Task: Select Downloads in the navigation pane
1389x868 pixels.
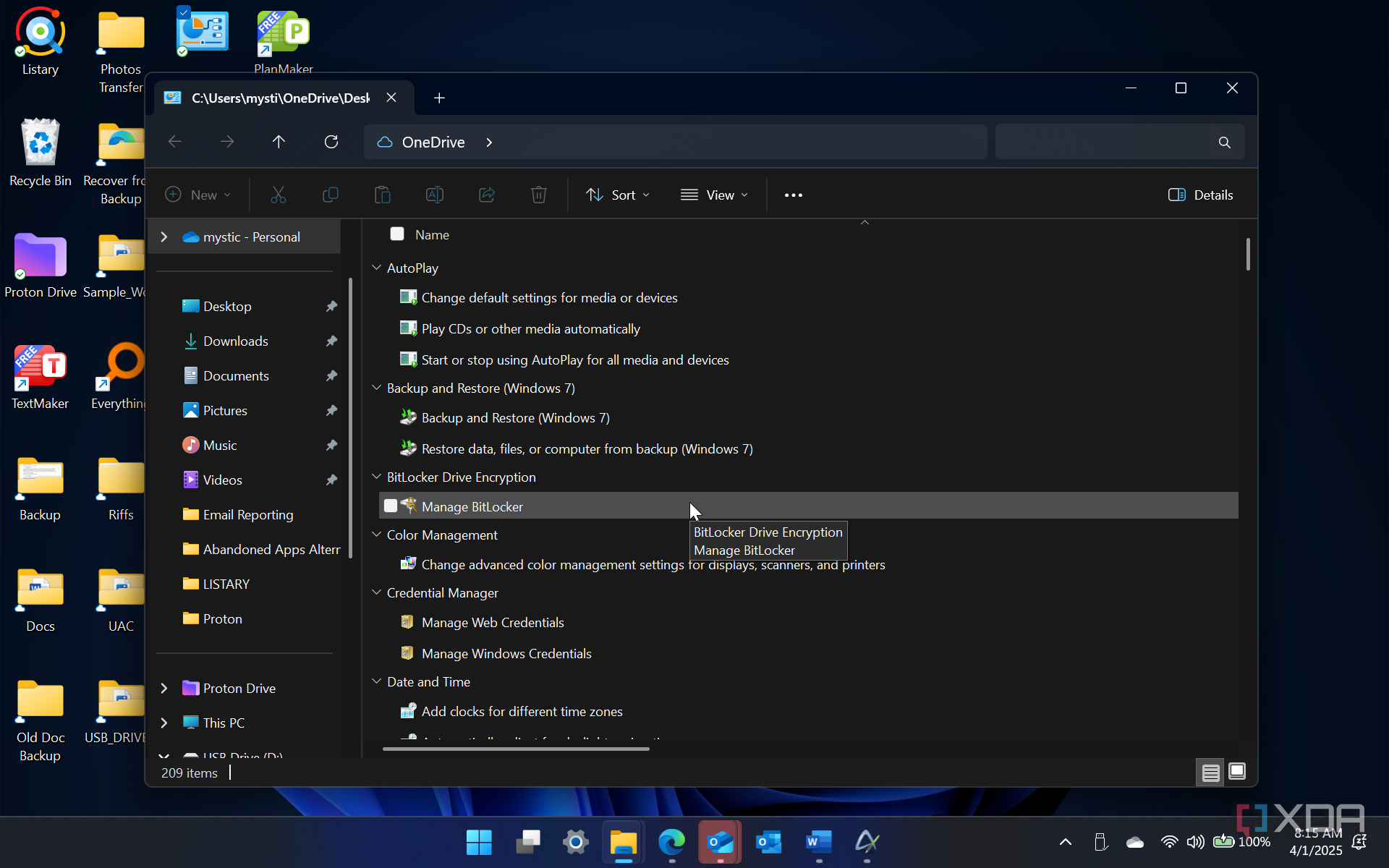Action: tap(235, 341)
